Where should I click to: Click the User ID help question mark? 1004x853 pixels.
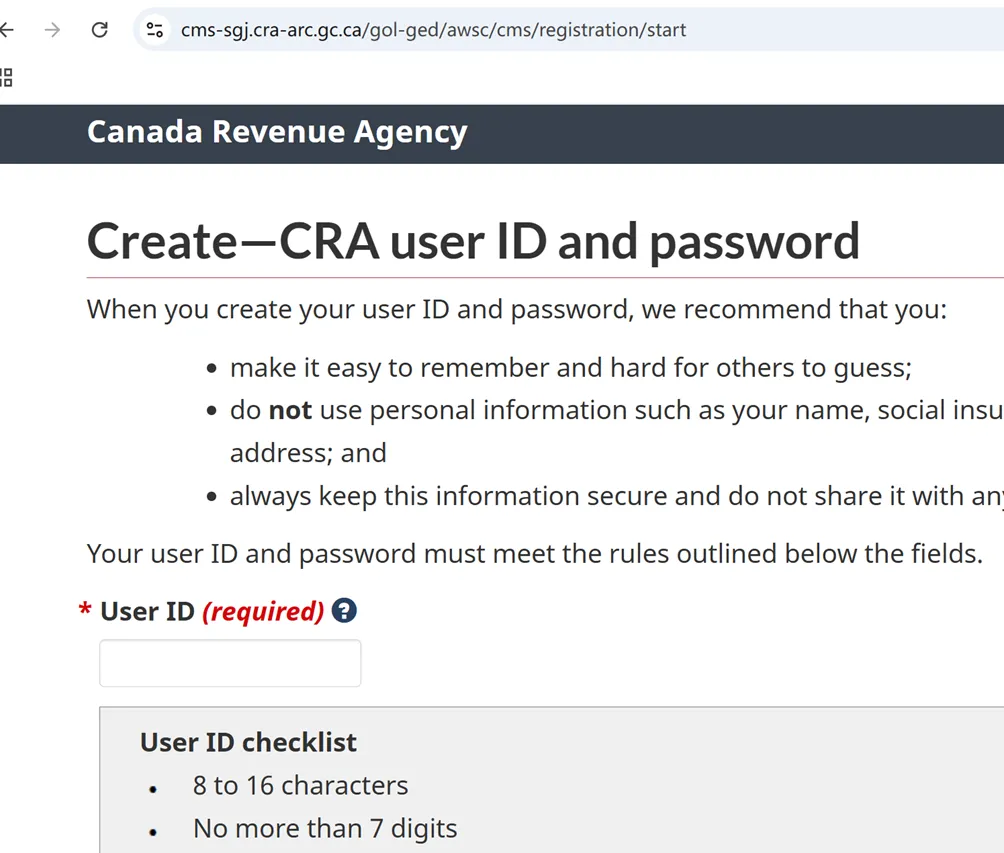[344, 610]
